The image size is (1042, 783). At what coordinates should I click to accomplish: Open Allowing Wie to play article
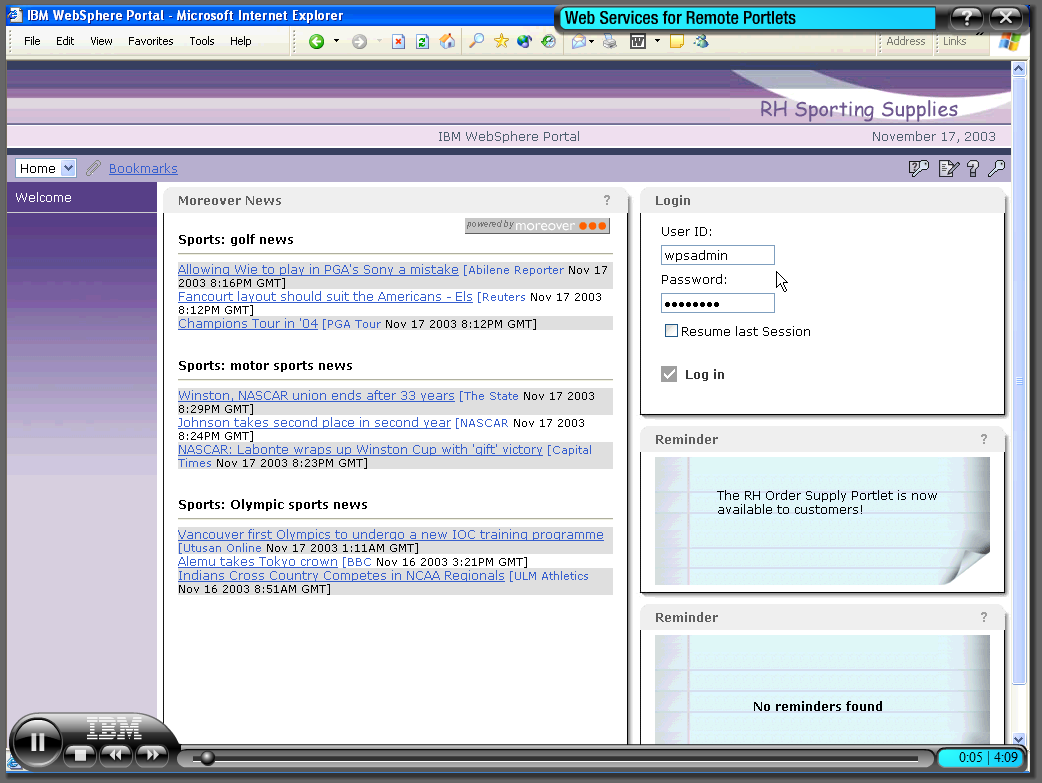(318, 270)
